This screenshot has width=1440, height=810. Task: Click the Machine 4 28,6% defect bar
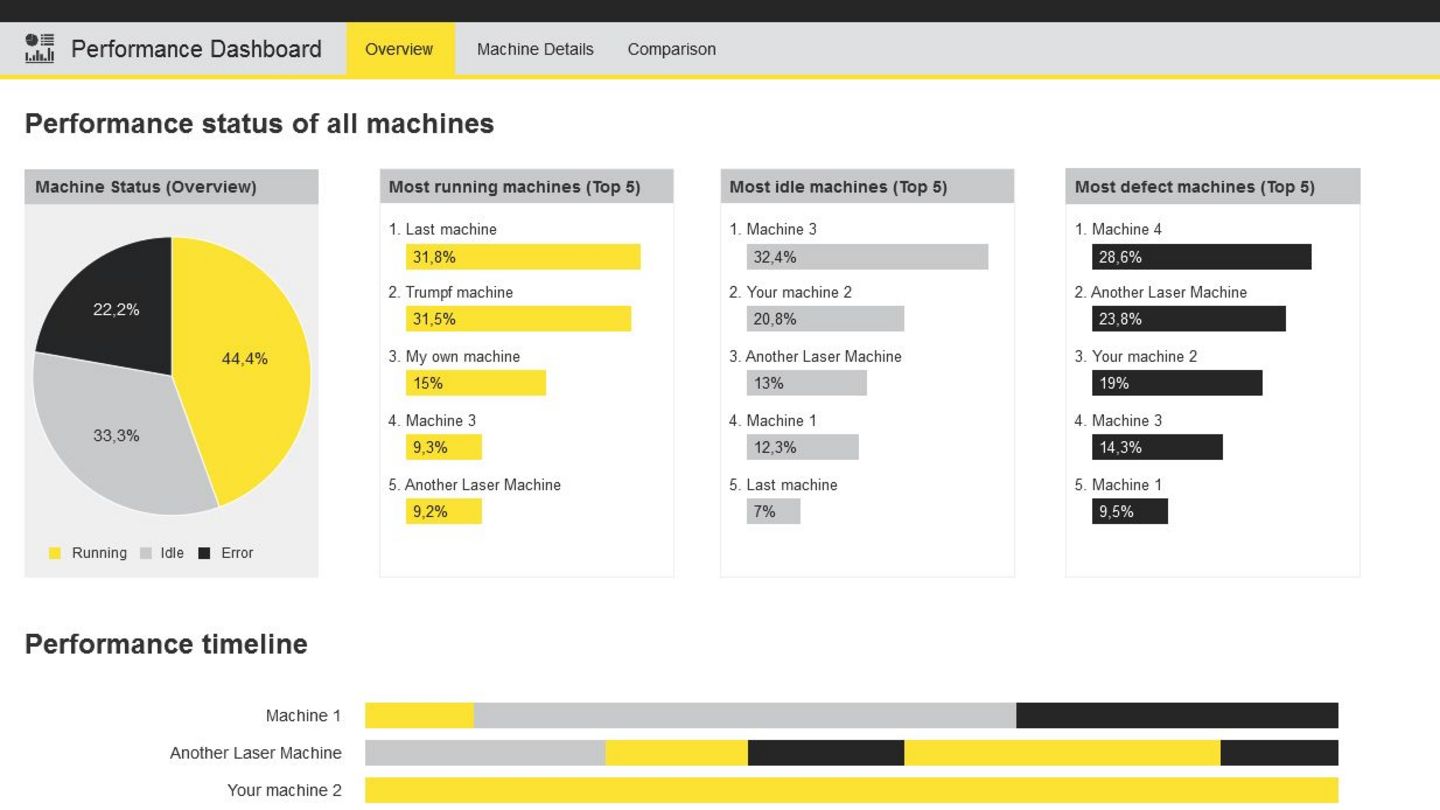point(1201,257)
